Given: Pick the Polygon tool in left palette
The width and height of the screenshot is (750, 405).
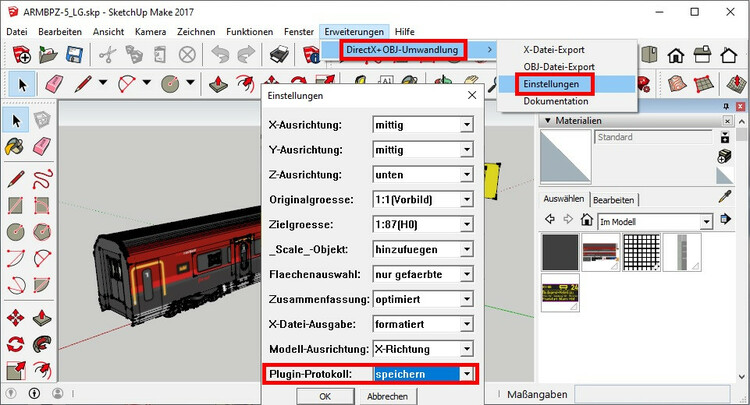Looking at the screenshot, I should point(42,232).
